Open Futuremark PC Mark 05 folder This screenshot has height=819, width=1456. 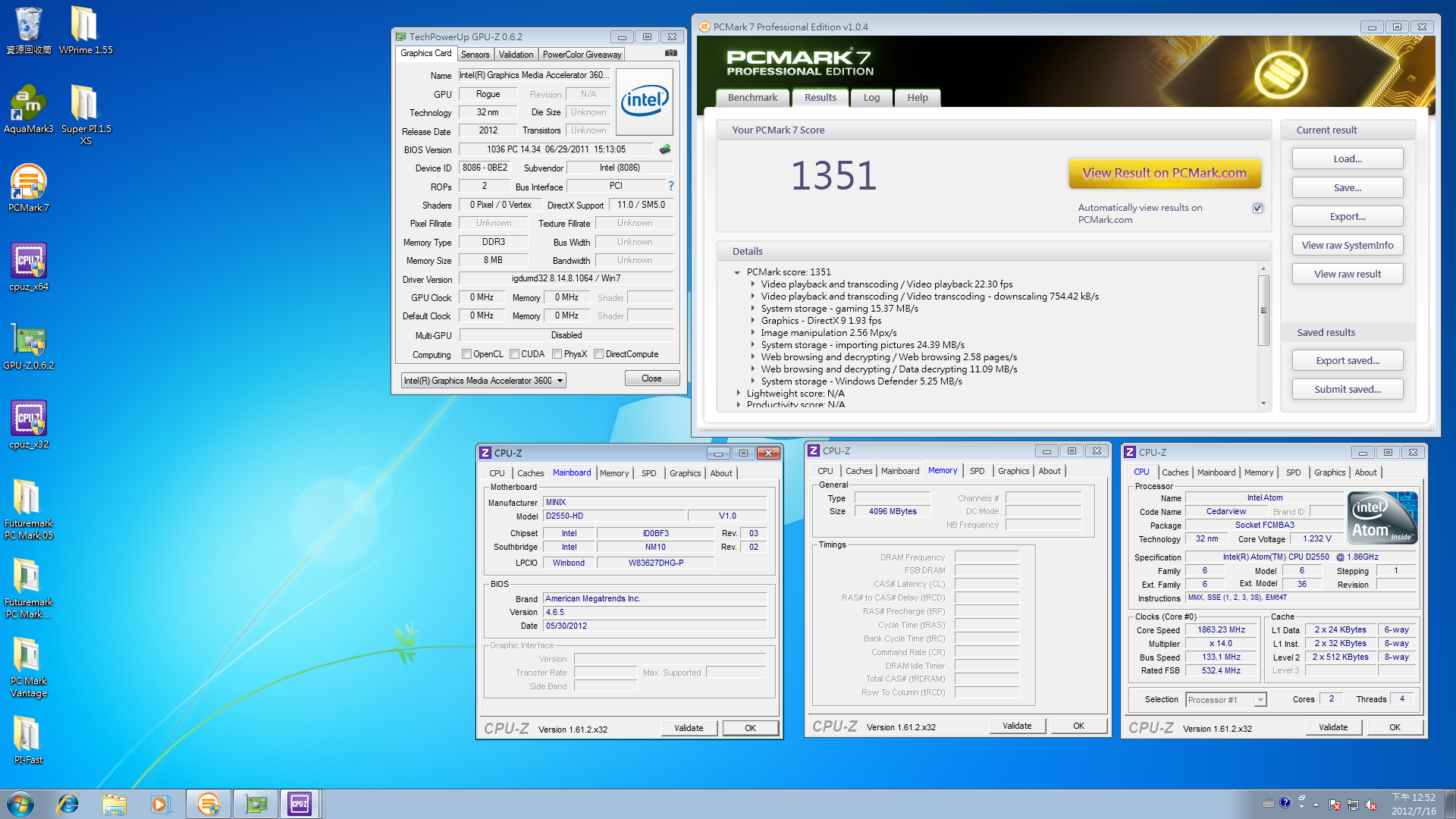point(28,510)
